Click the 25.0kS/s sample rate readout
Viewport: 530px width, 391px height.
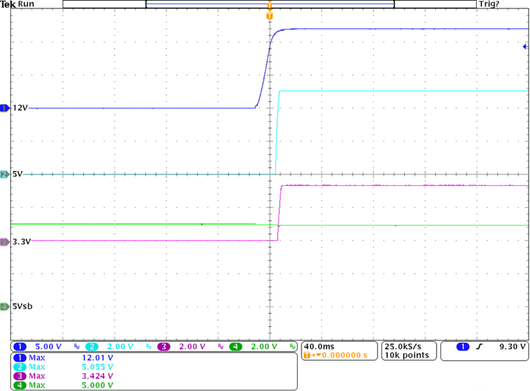click(x=403, y=347)
